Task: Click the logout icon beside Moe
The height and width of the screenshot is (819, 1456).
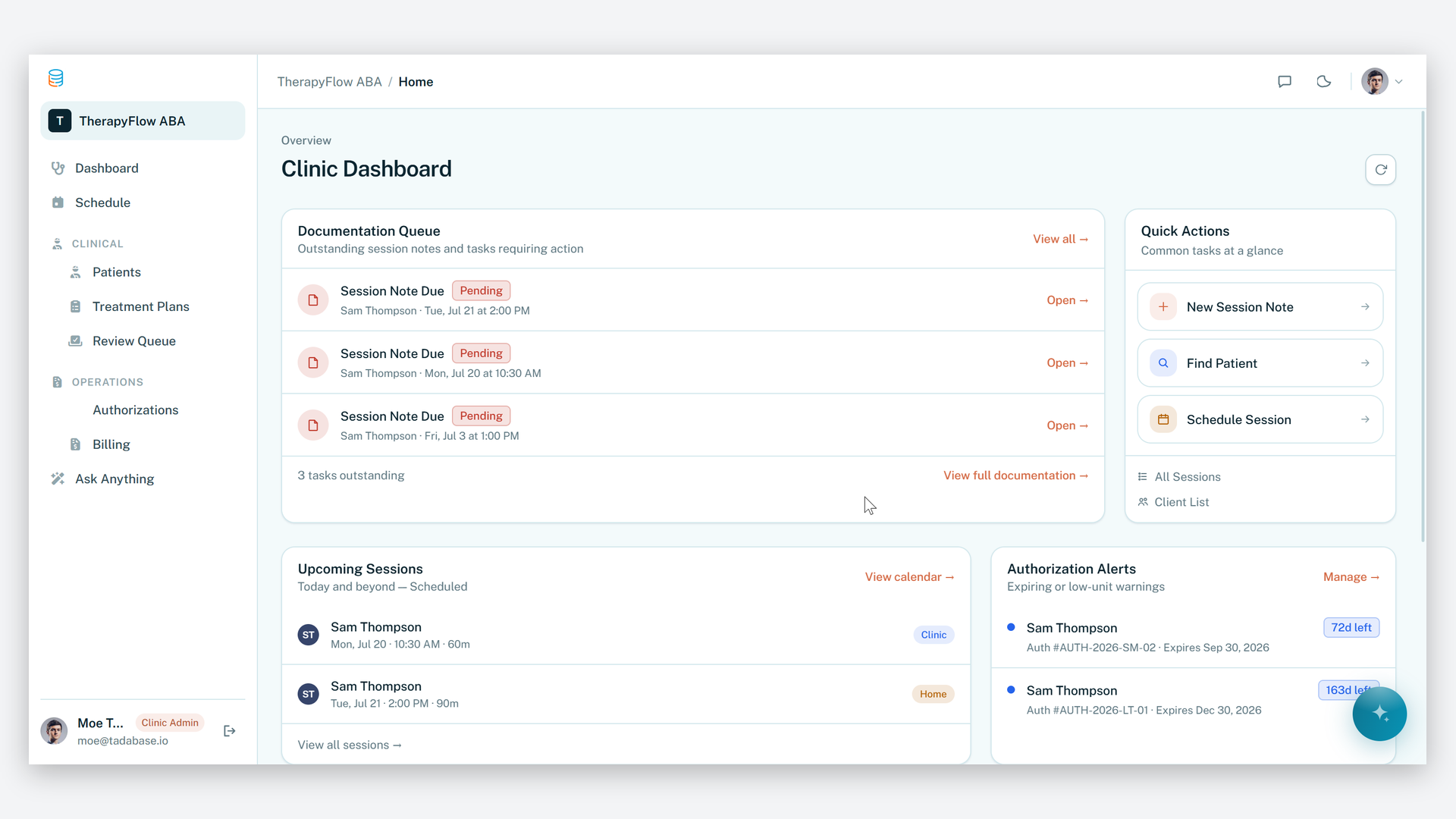Action: click(x=230, y=731)
